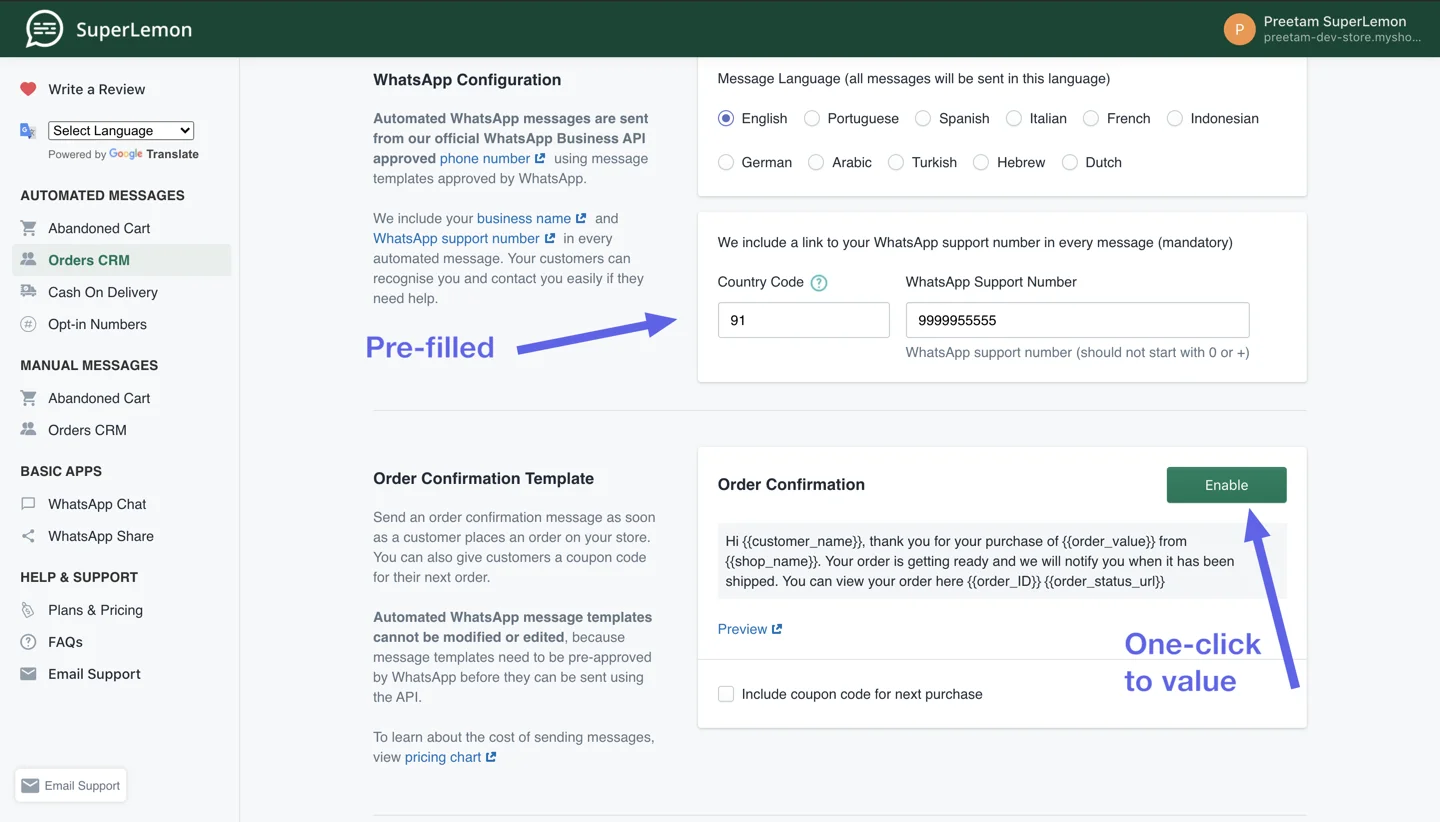Screen dimensions: 1440x822
Task: Open Orders CRM under Manual Messages
Action: point(87,430)
